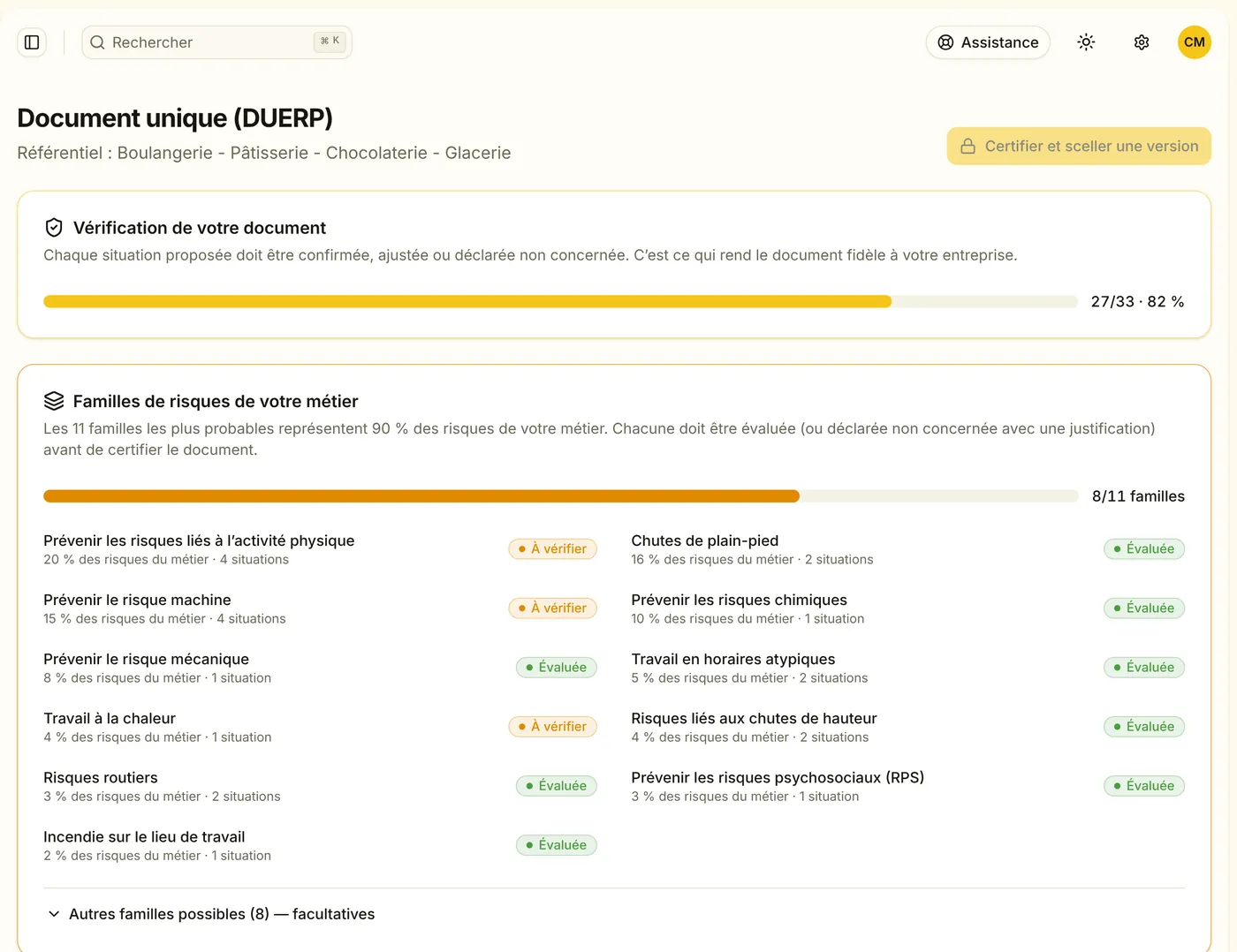The height and width of the screenshot is (952, 1237).
Task: Click Évaluée badge for risque mécanique
Action: [557, 668]
